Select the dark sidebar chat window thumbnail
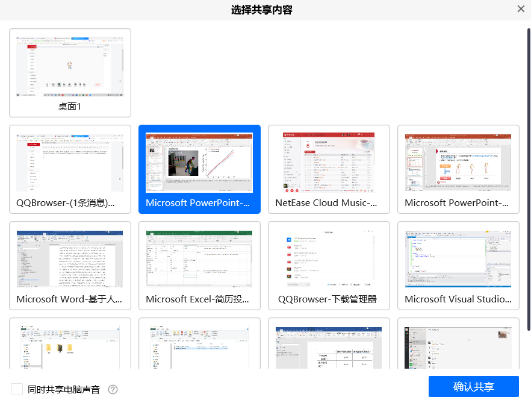The width and height of the screenshot is (531, 400). tap(458, 343)
